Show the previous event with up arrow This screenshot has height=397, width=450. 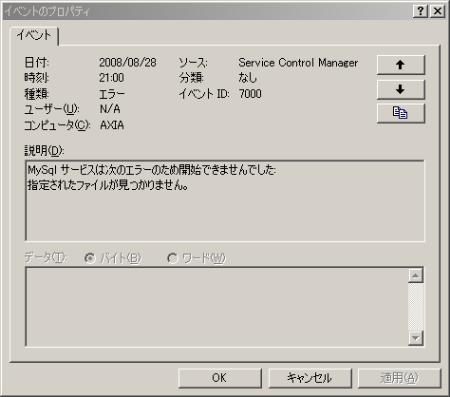(x=401, y=65)
